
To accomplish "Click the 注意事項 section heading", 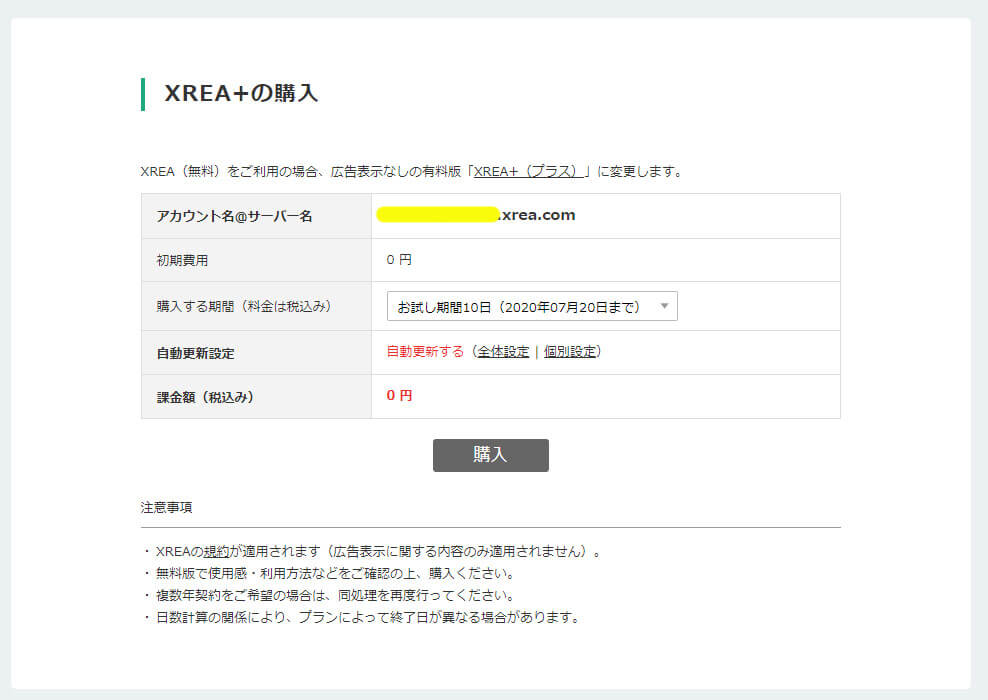I will pos(166,507).
